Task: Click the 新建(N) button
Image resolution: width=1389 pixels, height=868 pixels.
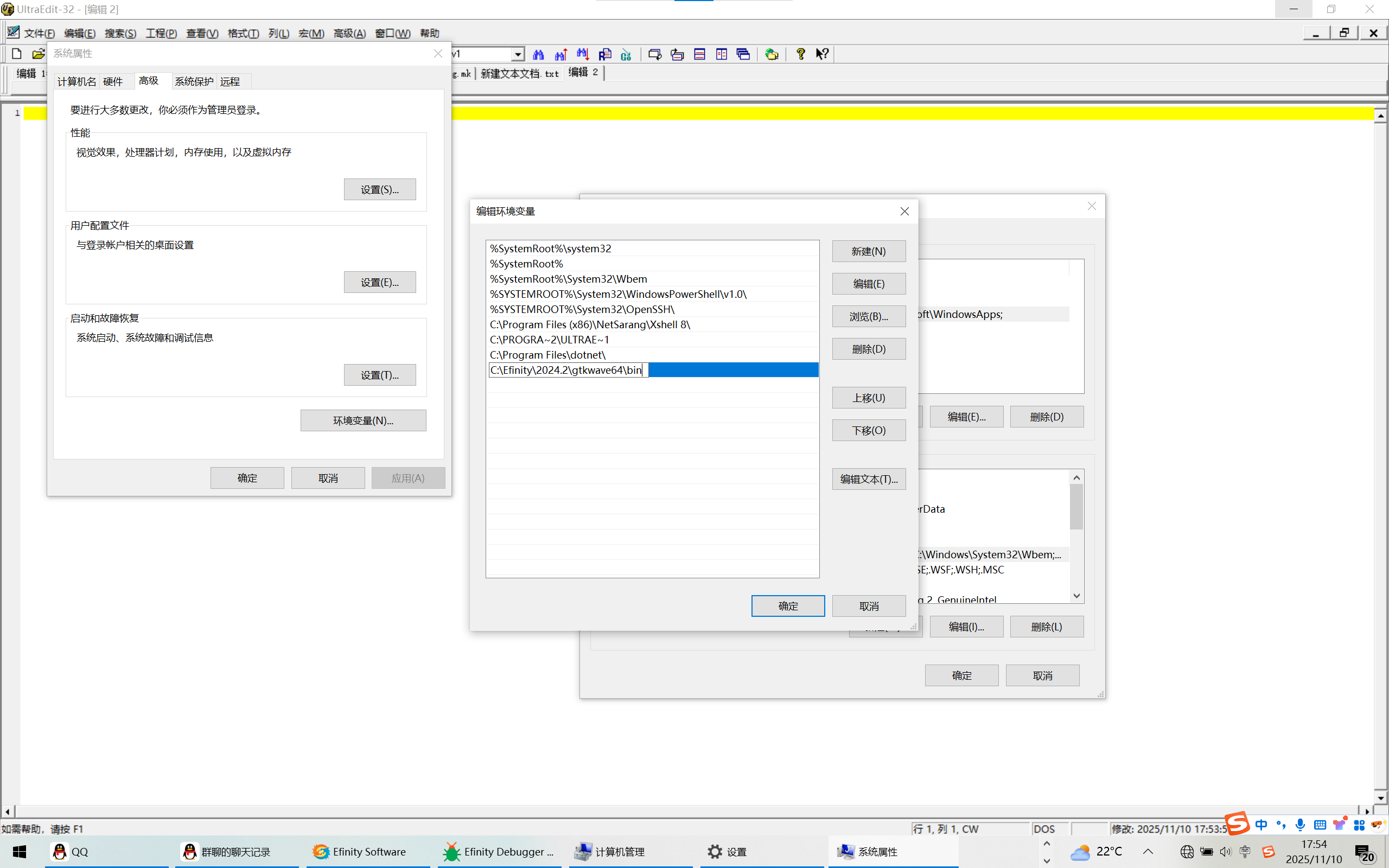Action: pos(869,251)
